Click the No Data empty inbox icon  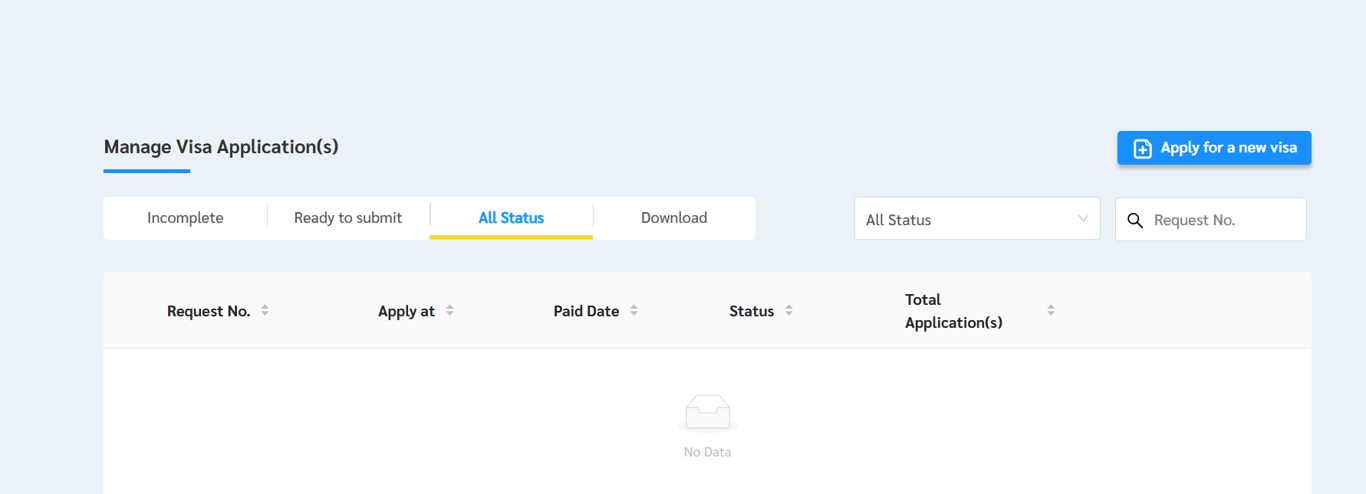[x=707, y=412]
